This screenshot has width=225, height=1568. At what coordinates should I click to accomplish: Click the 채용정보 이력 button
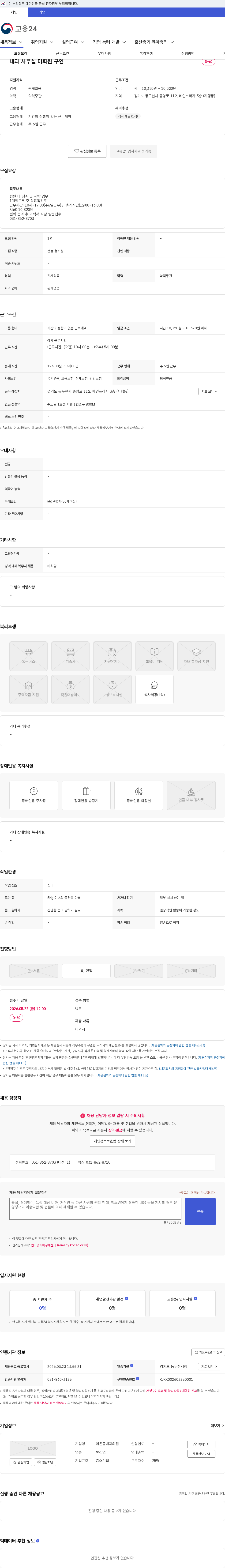pyautogui.click(x=201, y=1454)
